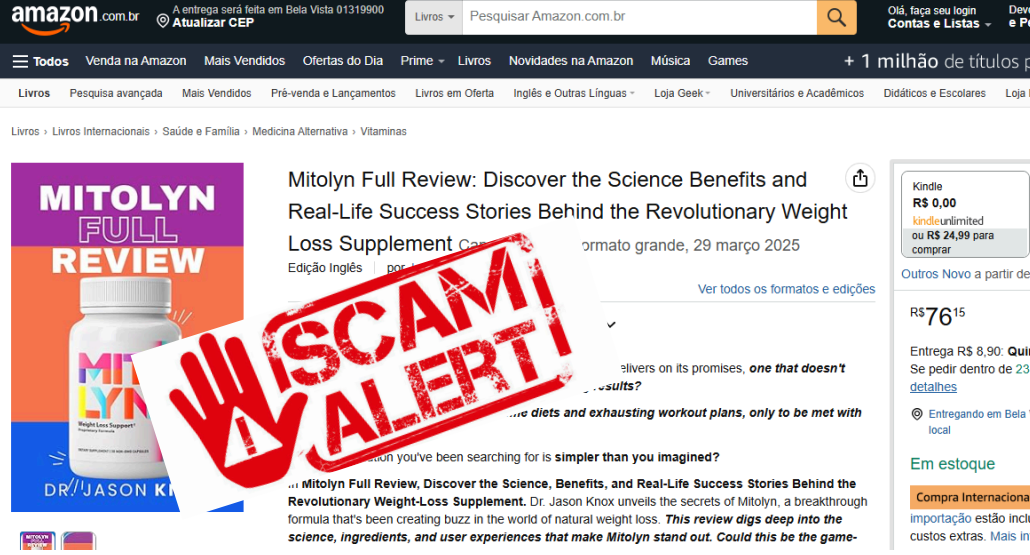
Task: Open the Mais Vendidos nav item
Action: click(x=244, y=61)
